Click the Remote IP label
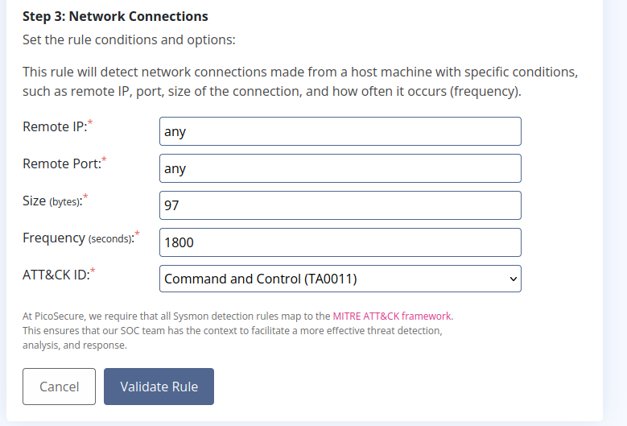 pos(55,127)
